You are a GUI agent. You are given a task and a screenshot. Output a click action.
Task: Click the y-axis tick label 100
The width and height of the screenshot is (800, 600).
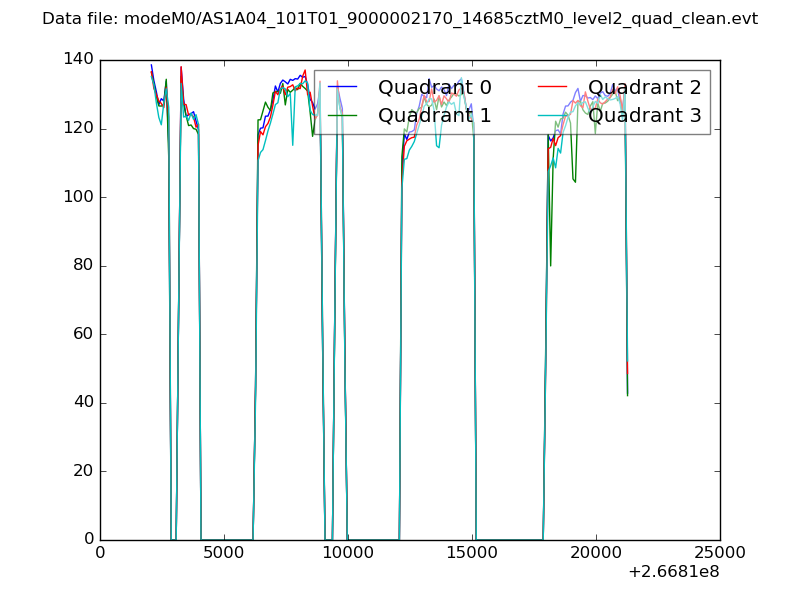point(77,197)
